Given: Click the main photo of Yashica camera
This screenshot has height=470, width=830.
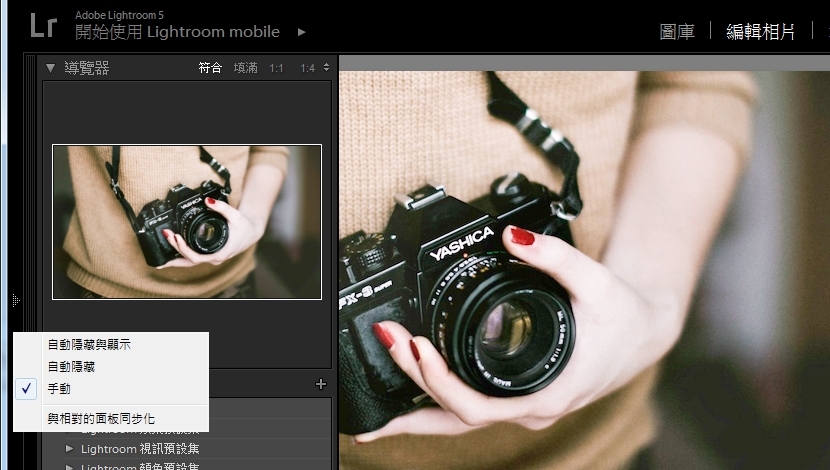Looking at the screenshot, I should click(584, 270).
